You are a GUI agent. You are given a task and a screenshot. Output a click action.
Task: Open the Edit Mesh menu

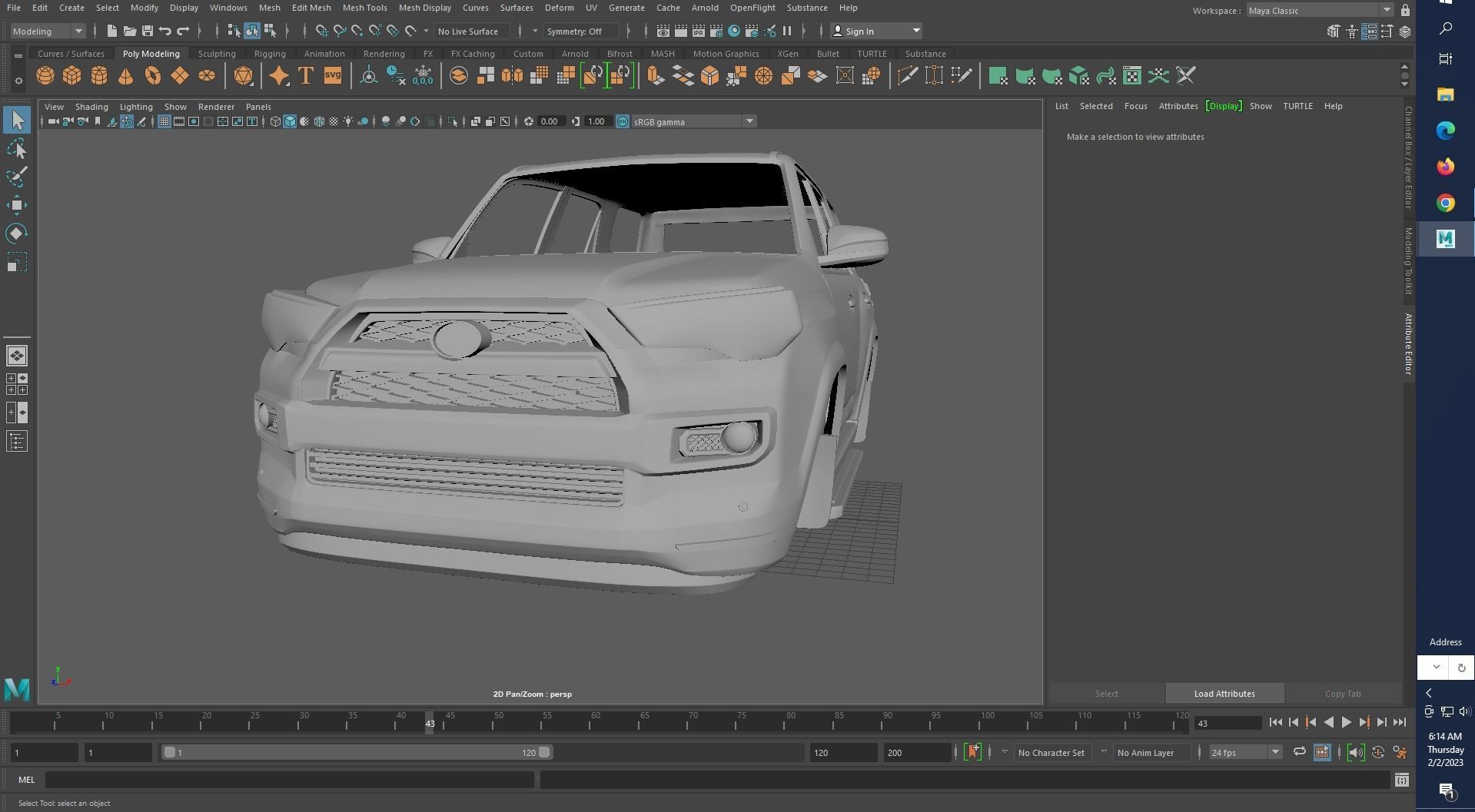pos(311,8)
